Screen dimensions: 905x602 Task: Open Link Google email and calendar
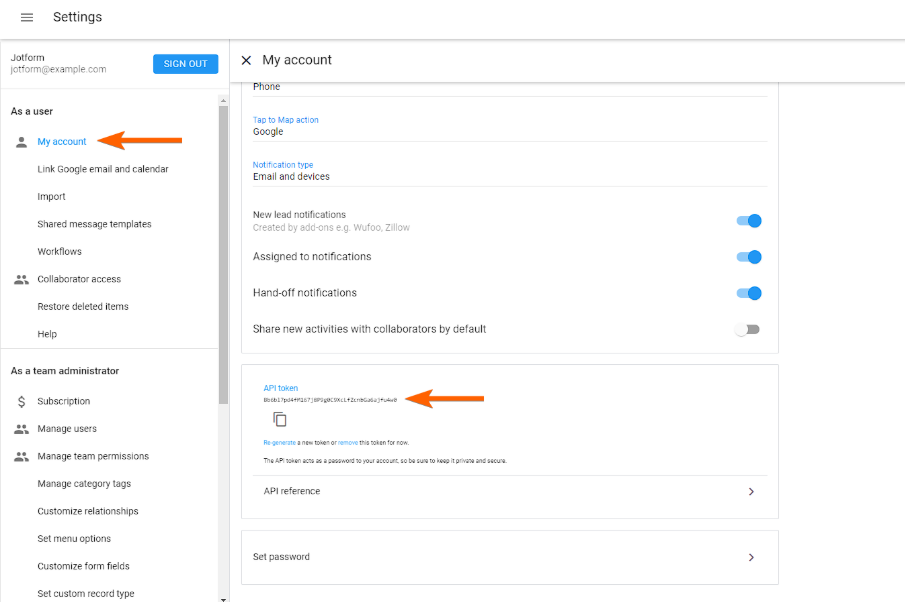(x=103, y=169)
